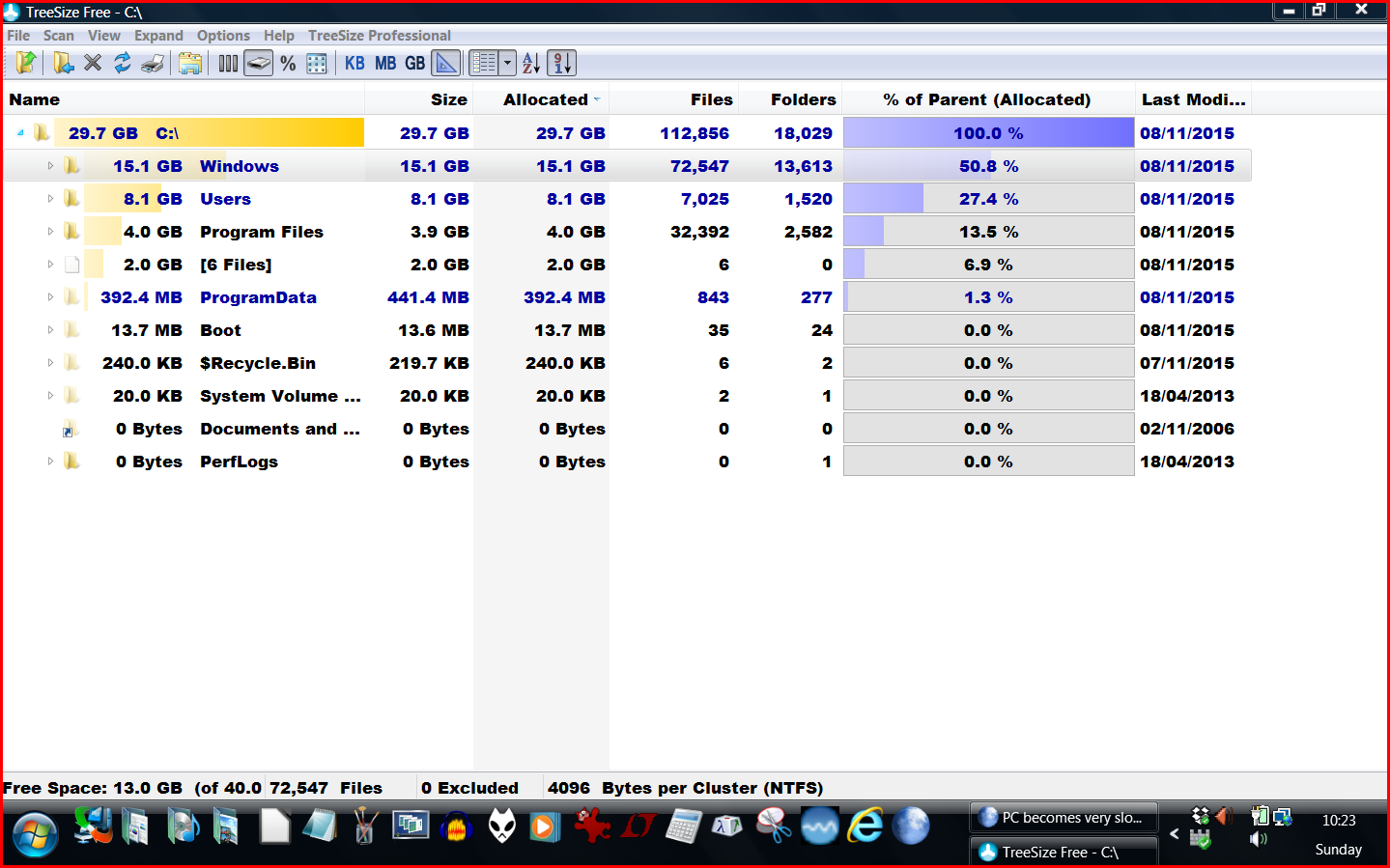The width and height of the screenshot is (1390, 868).
Task: Click the 100.0 % bar in C:\ row
Action: tap(988, 133)
